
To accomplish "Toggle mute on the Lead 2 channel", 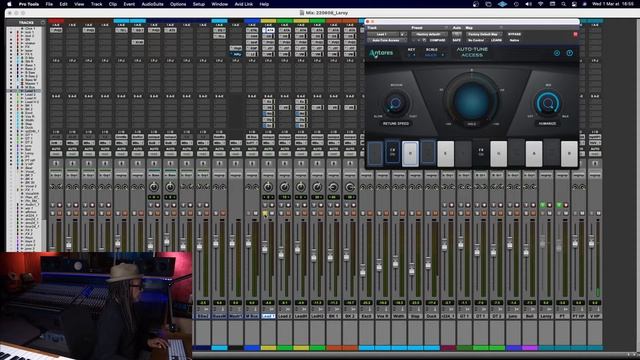I will tap(288, 213).
